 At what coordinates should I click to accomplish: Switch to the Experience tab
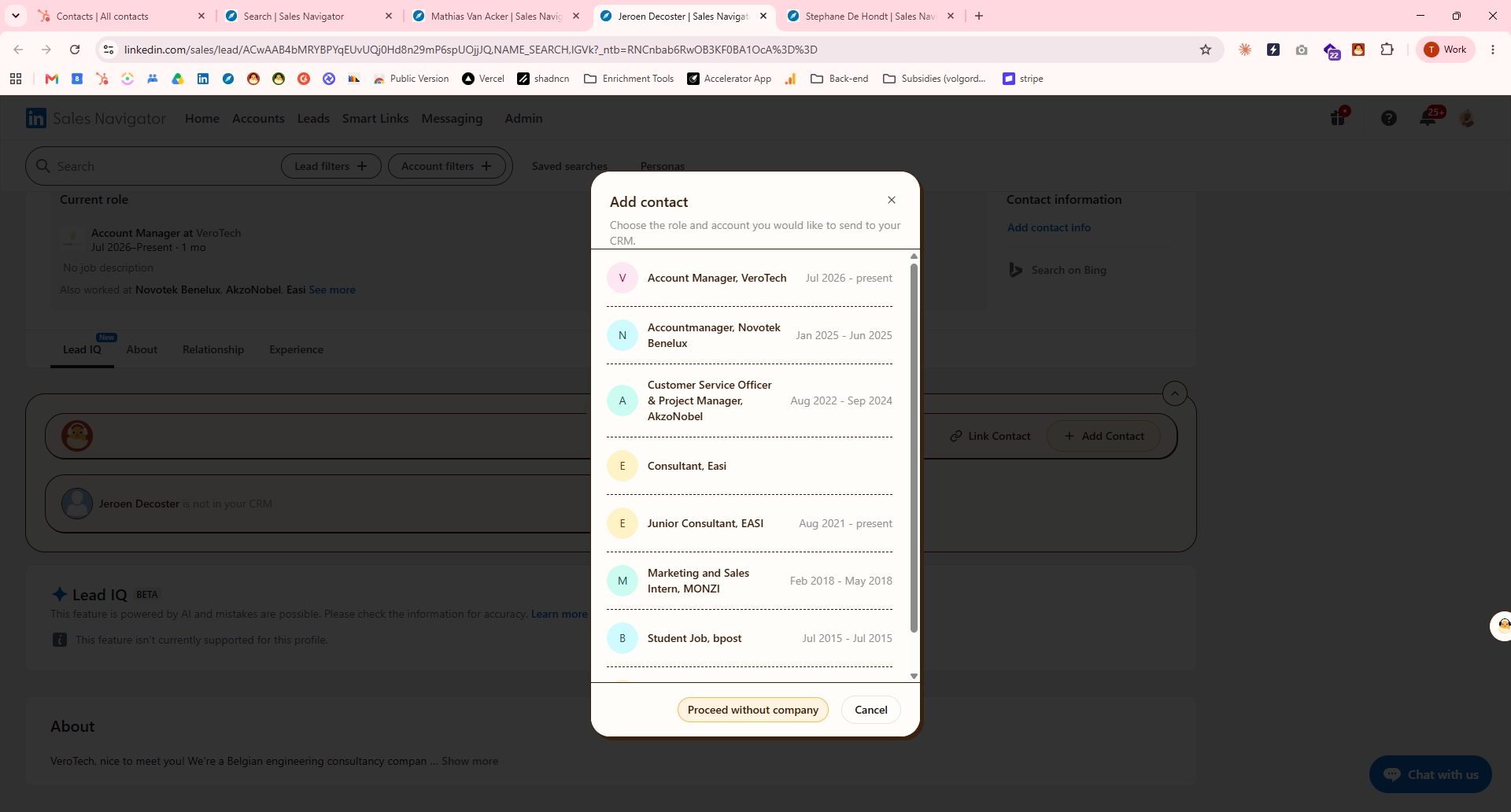click(x=296, y=349)
